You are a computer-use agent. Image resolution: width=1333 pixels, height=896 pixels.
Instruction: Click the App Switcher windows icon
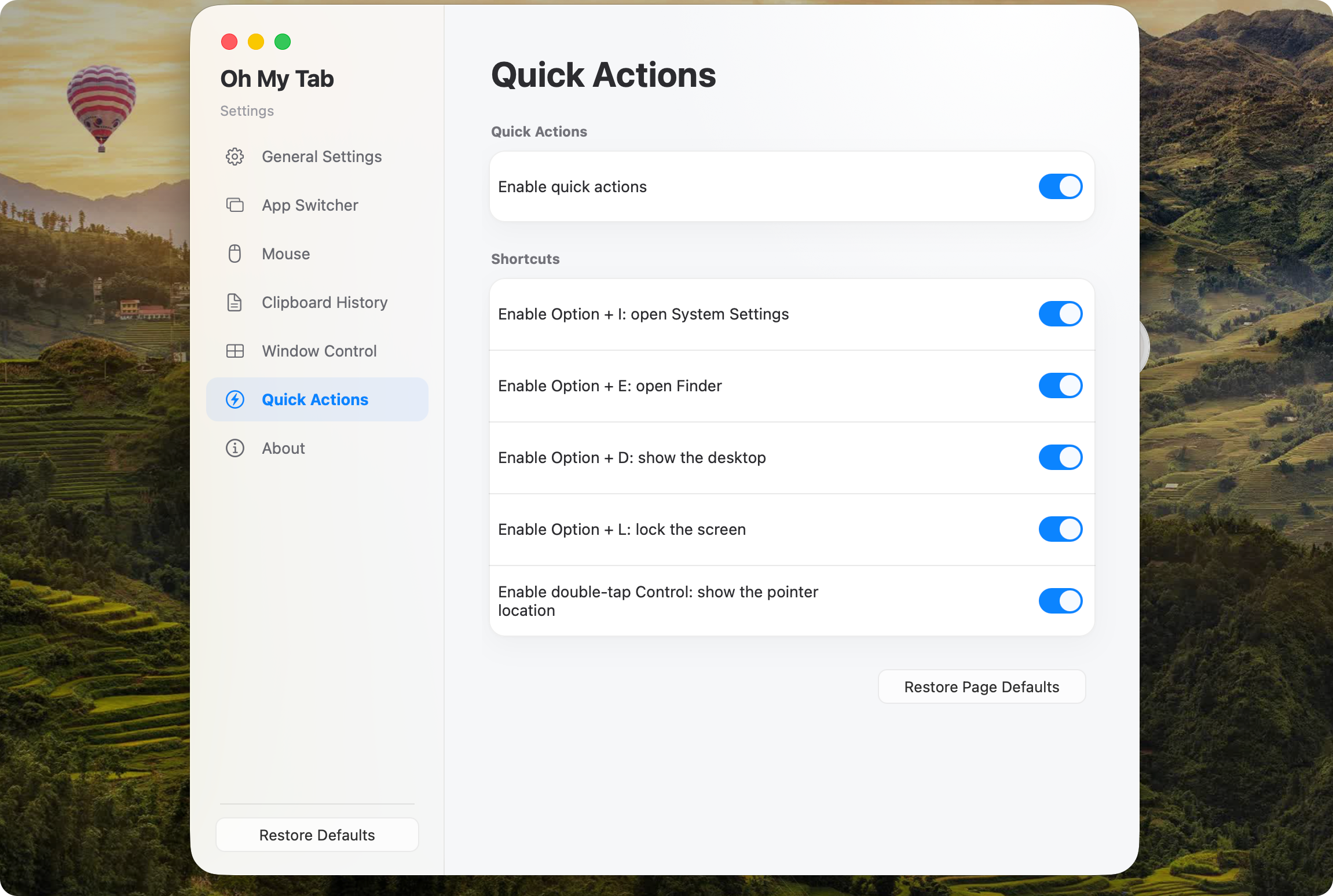click(x=235, y=205)
